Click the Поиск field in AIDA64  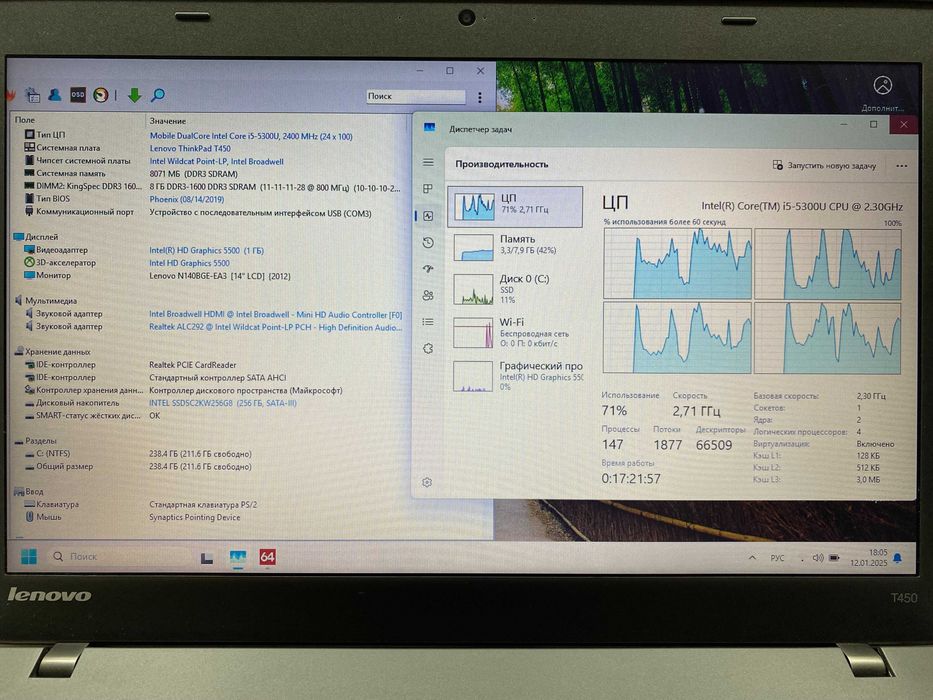[415, 96]
